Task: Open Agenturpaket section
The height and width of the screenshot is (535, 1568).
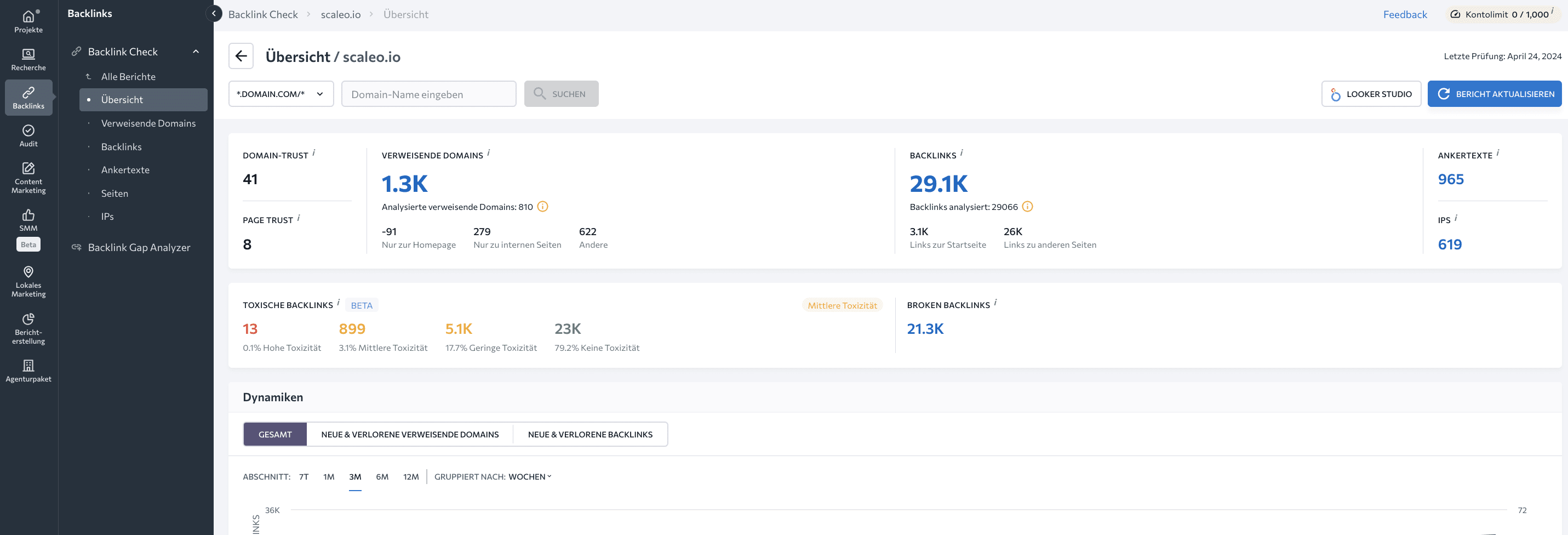Action: tap(28, 371)
